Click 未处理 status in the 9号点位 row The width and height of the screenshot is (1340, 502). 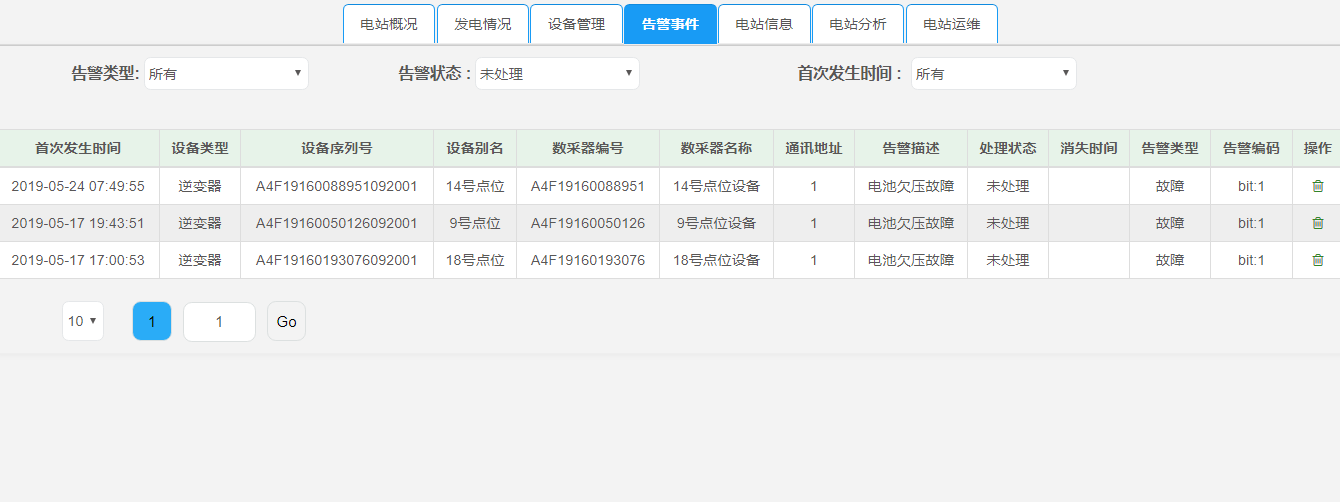(x=1008, y=223)
